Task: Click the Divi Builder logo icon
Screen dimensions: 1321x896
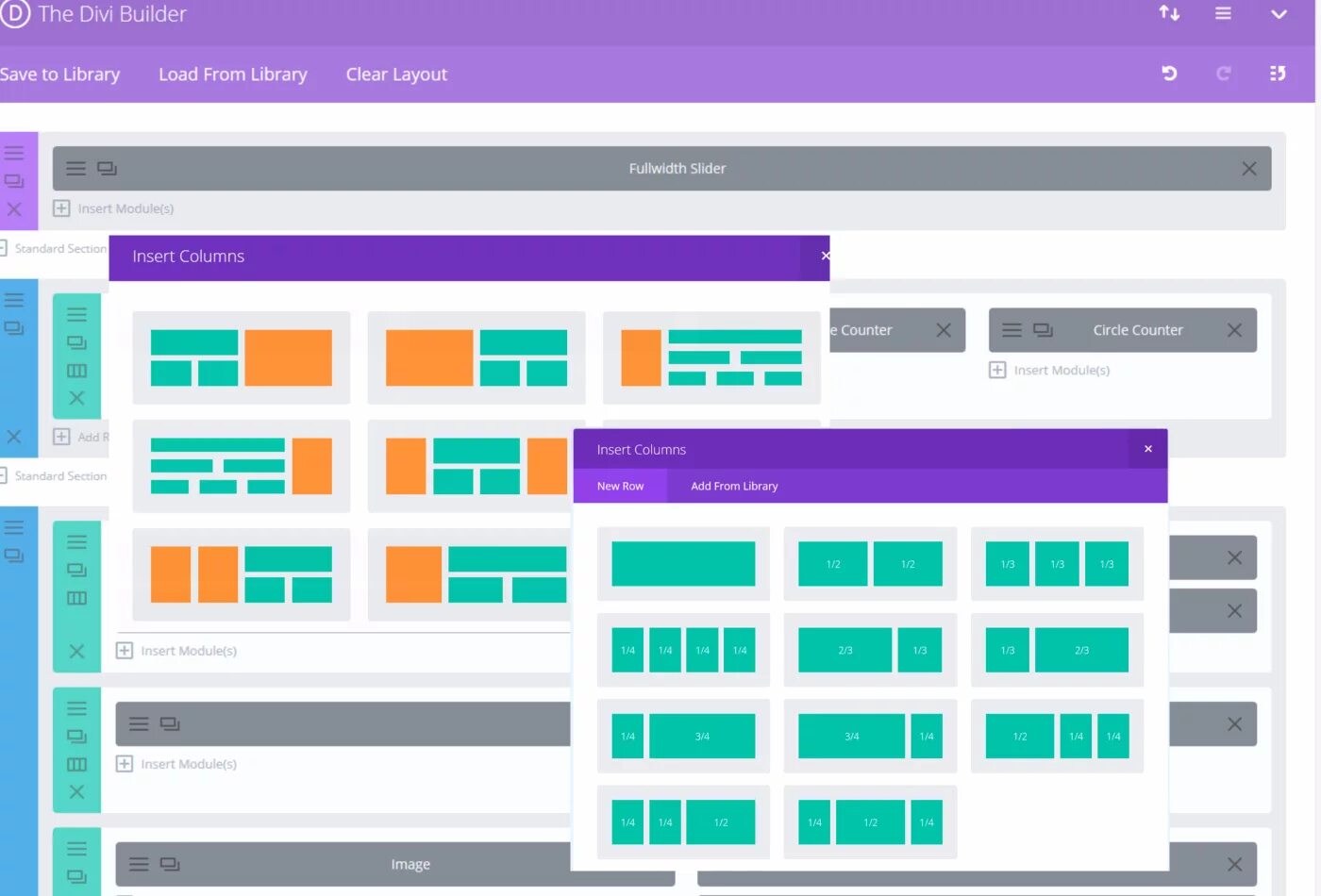Action: coord(13,13)
